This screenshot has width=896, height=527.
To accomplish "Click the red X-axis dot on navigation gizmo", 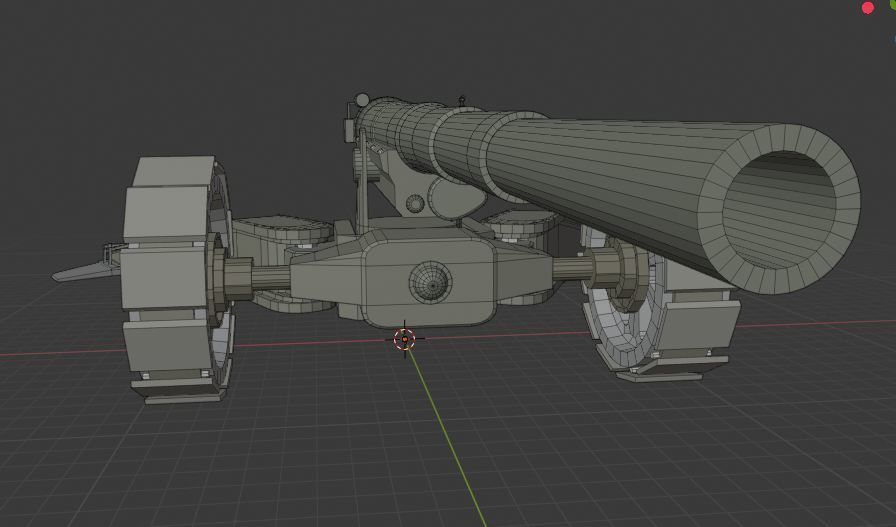I will pos(867,8).
